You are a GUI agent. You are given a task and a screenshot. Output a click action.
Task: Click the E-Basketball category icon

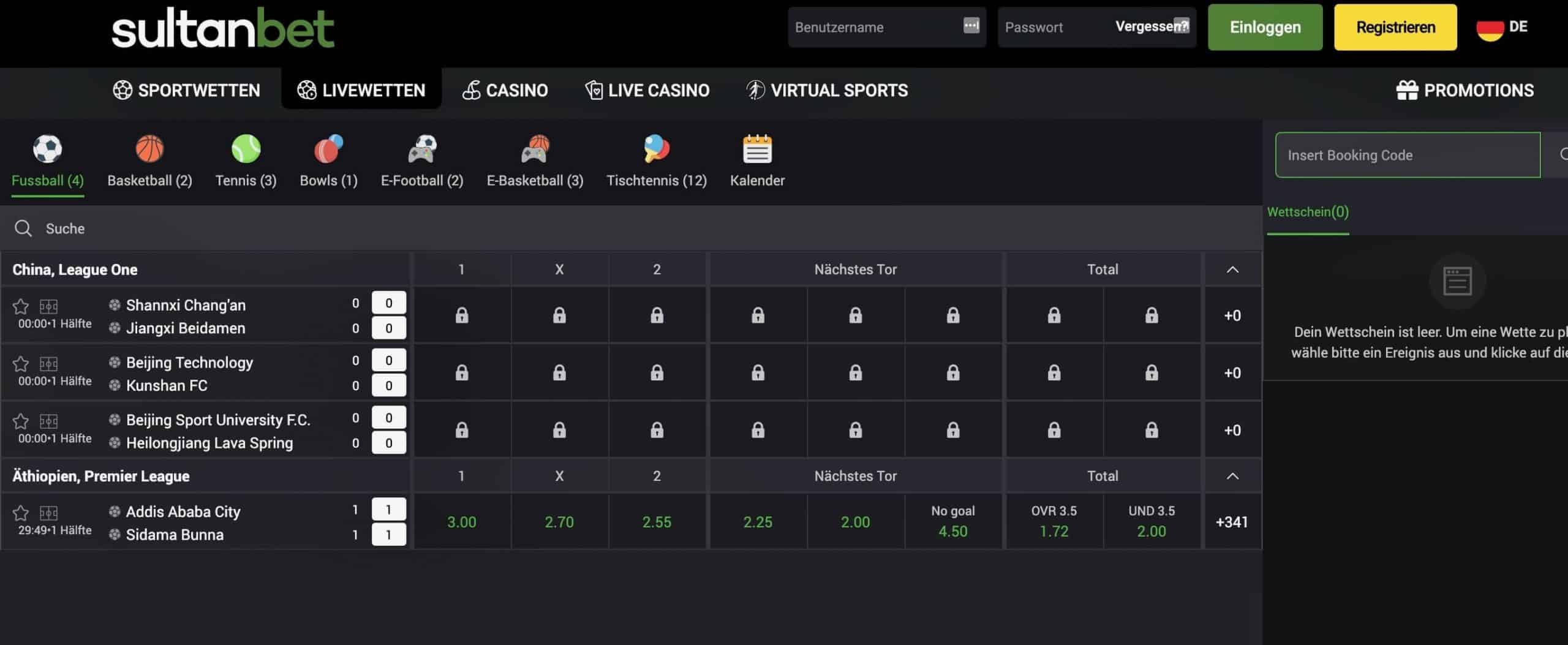click(535, 149)
